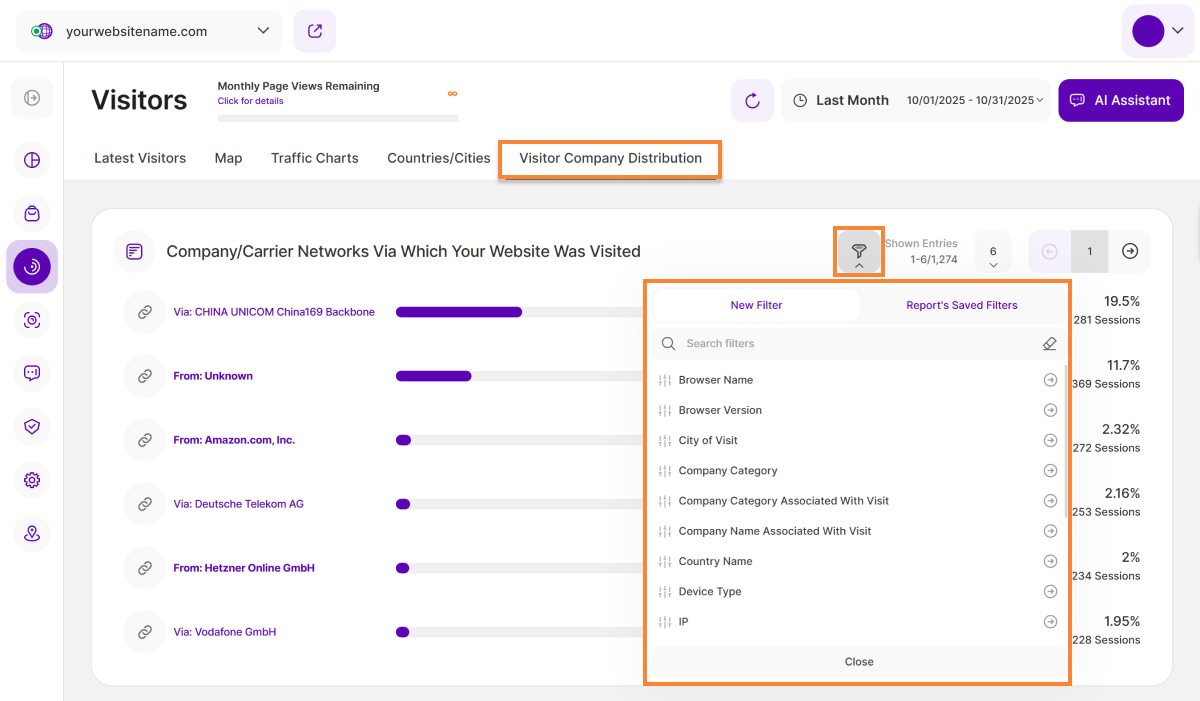
Task: Open the Traffic Charts tab
Action: point(314,158)
